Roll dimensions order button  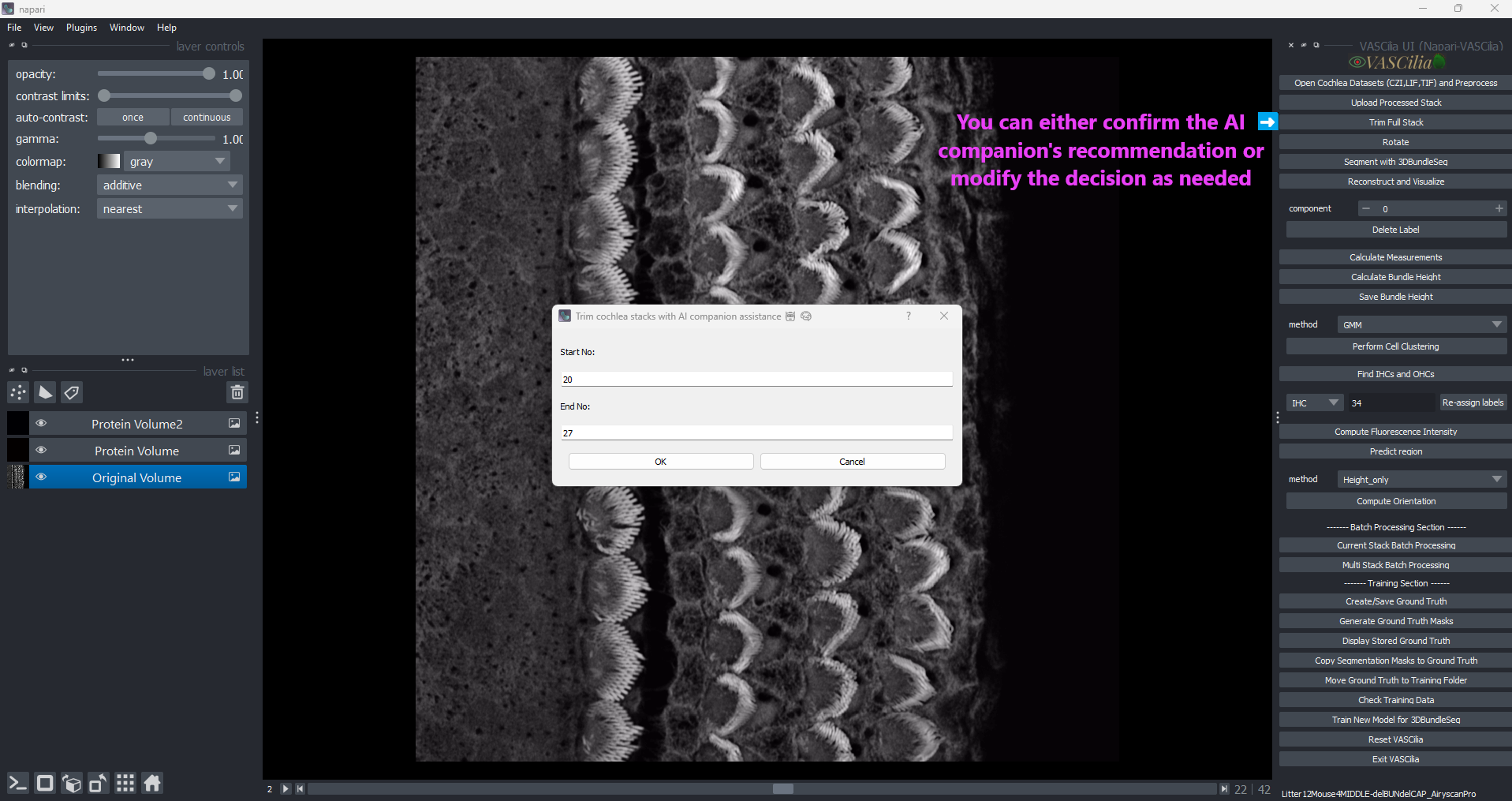[72, 783]
